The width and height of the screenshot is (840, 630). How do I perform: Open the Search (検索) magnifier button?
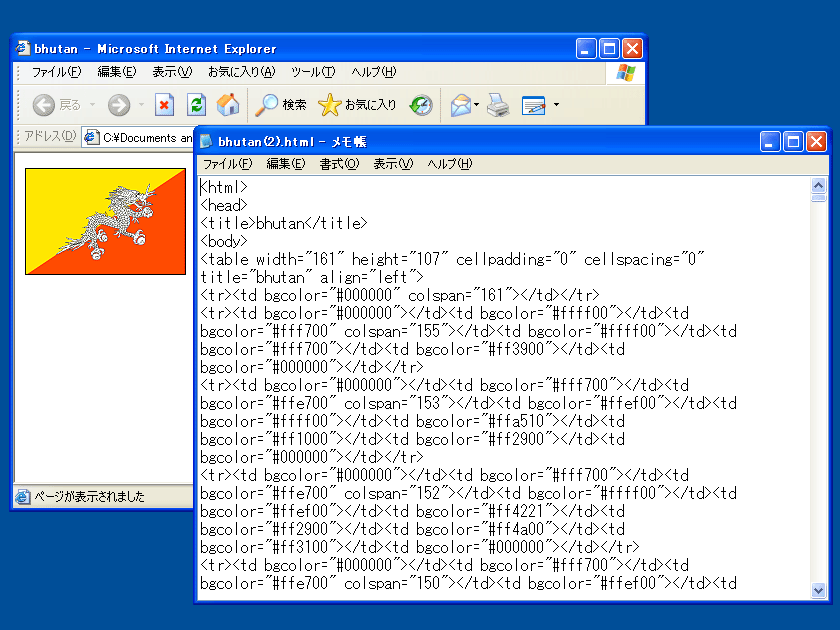[280, 105]
